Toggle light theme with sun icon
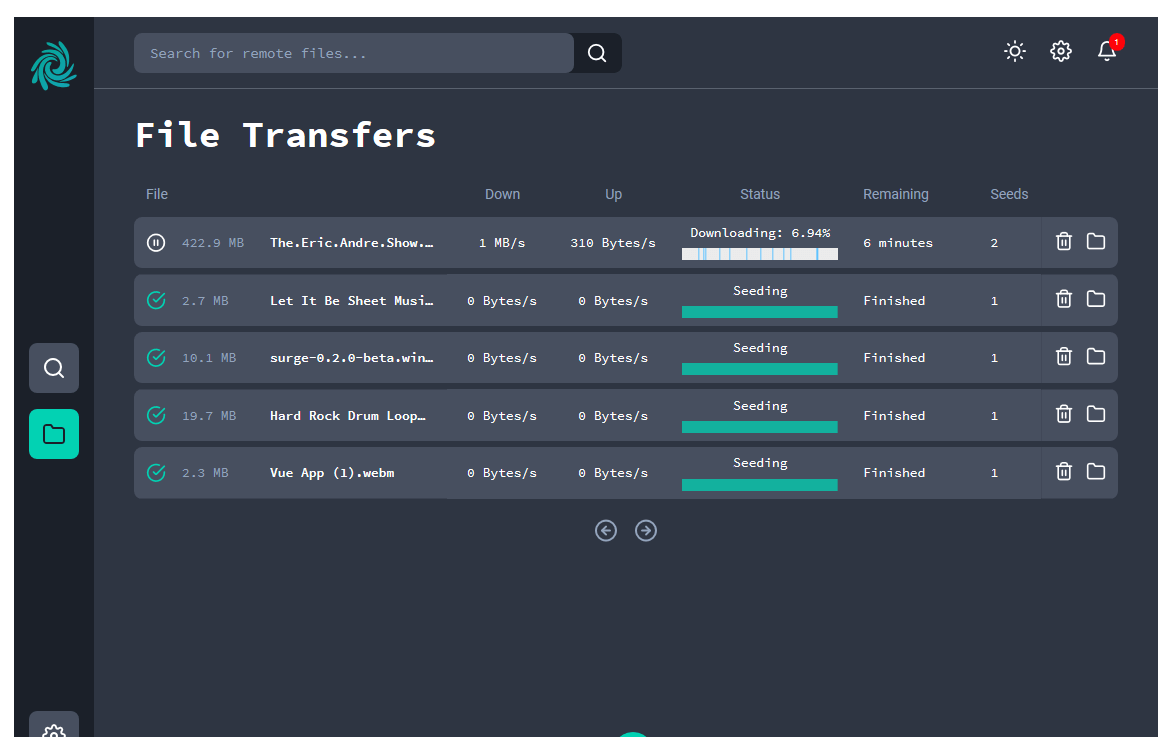 [1015, 51]
